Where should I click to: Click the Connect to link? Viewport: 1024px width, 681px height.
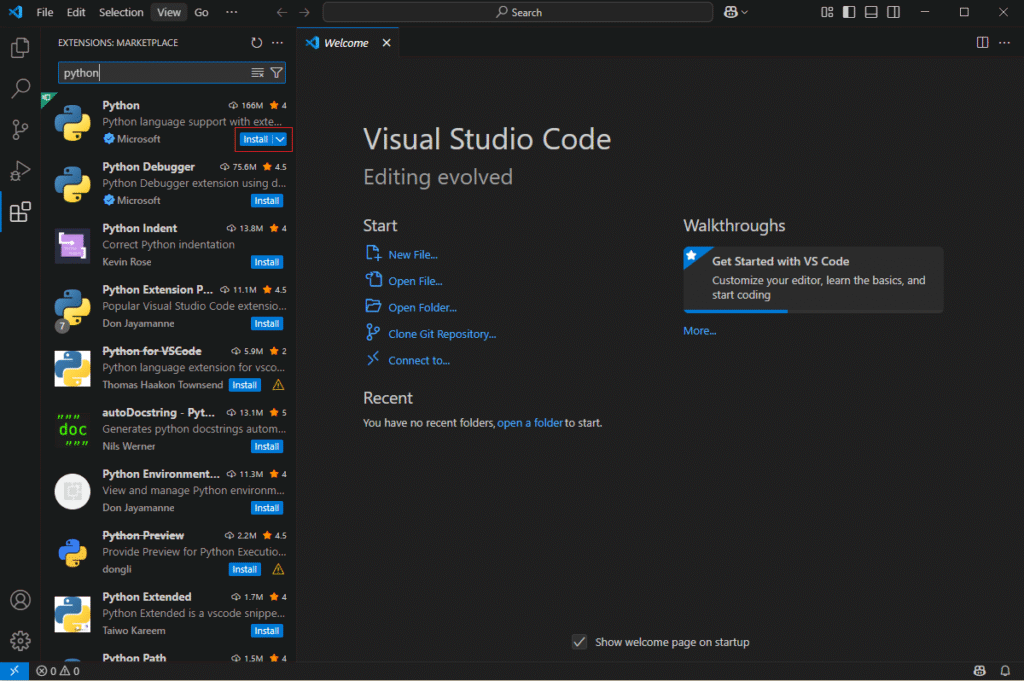[x=419, y=360]
